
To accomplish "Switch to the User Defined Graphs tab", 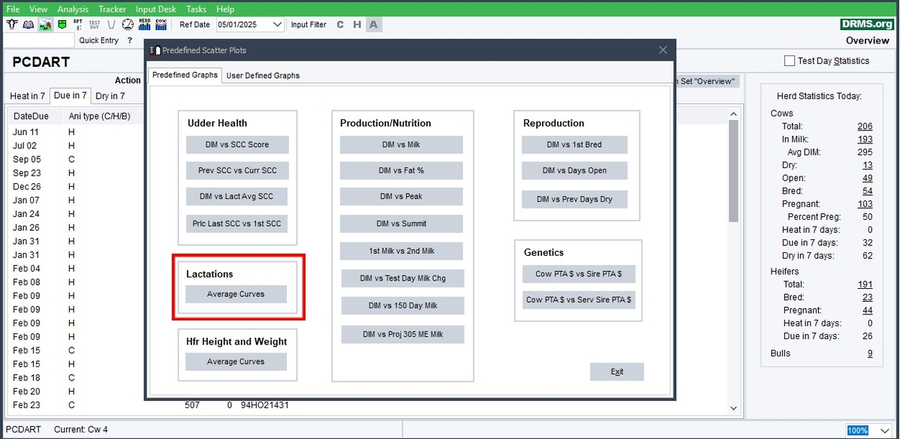I will tap(263, 76).
